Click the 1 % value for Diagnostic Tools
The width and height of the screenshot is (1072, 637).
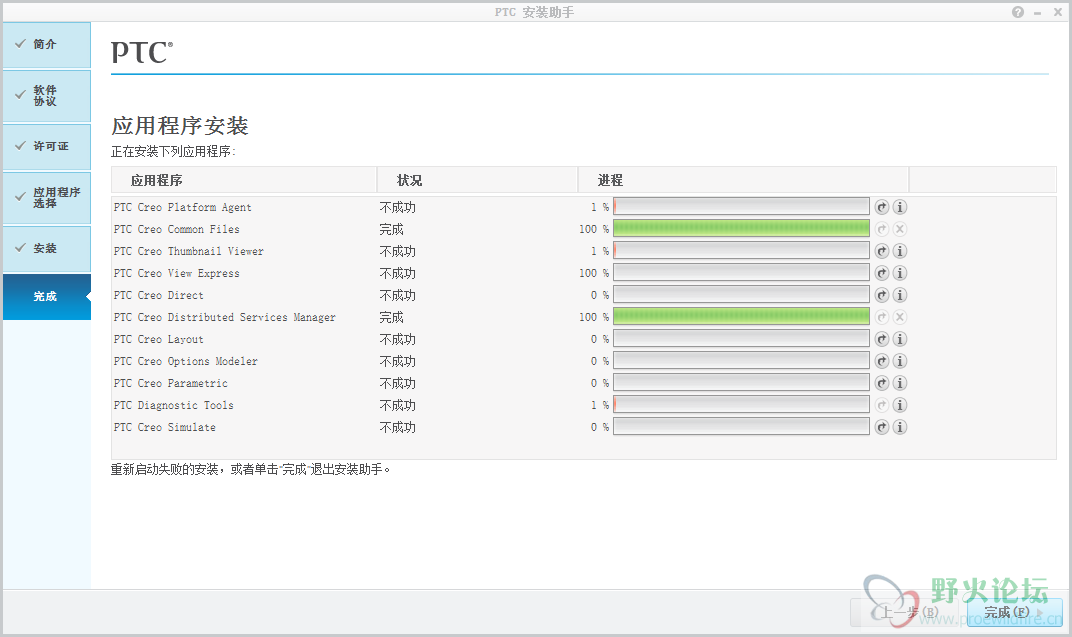(x=600, y=405)
